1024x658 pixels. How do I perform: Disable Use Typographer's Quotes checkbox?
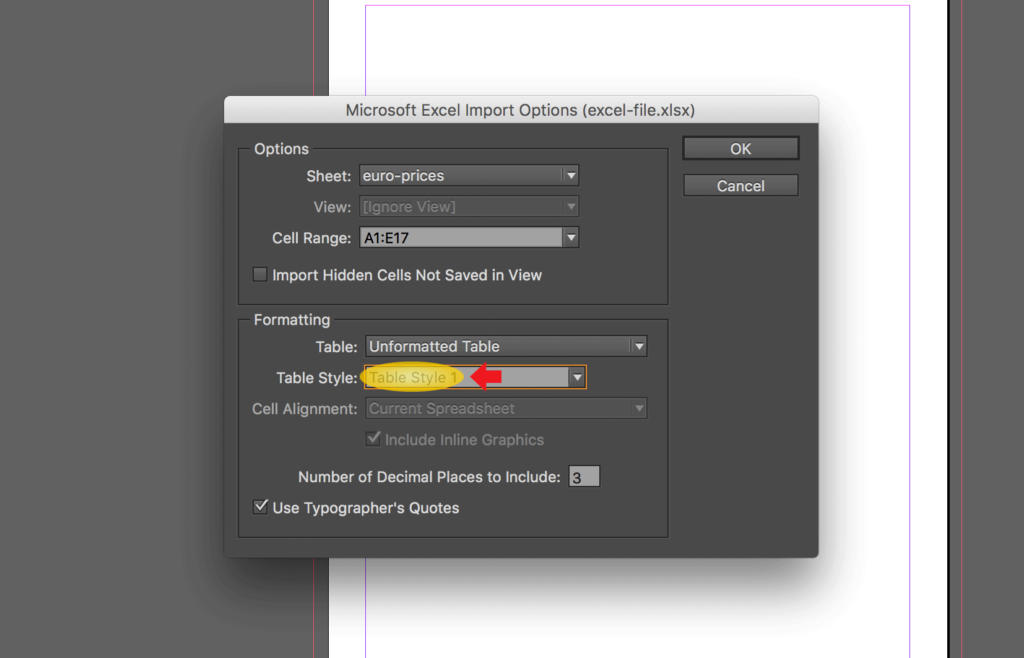(260, 507)
